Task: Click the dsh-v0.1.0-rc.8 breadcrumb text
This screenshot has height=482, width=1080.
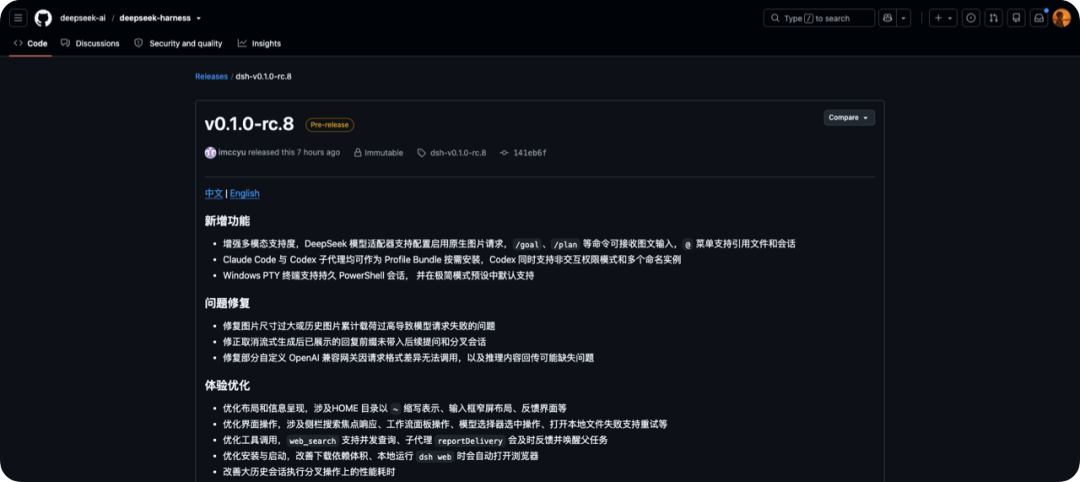Action: [x=263, y=76]
